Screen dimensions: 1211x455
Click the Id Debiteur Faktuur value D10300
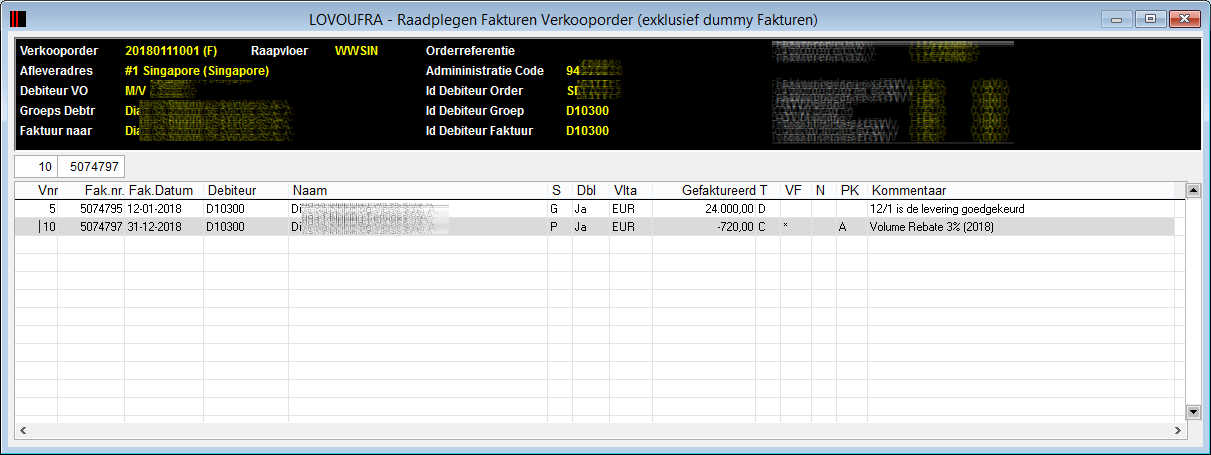588,131
